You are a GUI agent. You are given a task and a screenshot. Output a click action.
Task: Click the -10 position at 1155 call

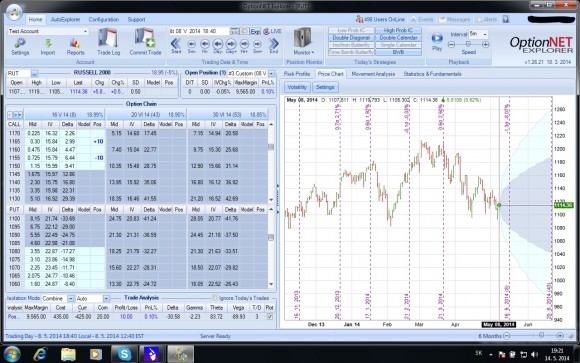tap(98, 158)
